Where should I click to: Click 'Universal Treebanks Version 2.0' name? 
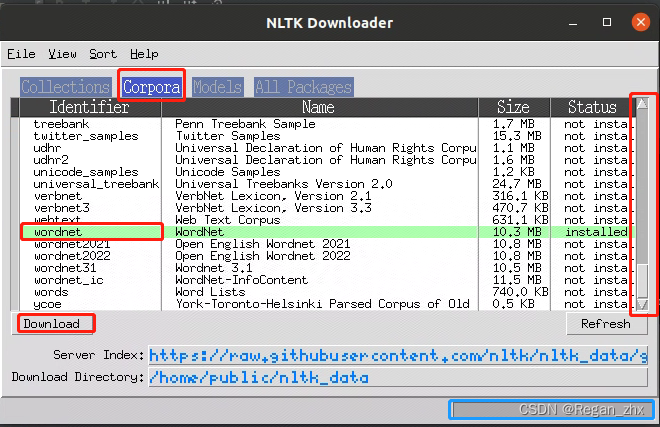pos(284,184)
